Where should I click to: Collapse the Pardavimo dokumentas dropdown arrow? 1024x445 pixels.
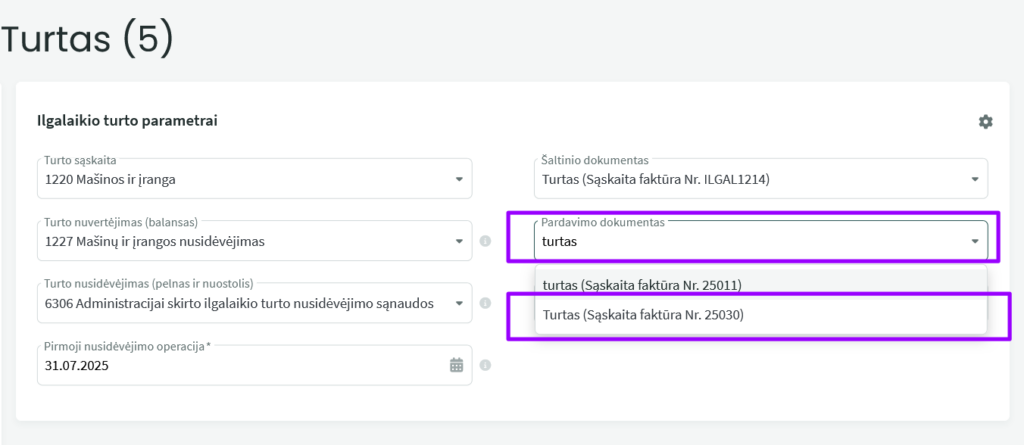(x=975, y=241)
